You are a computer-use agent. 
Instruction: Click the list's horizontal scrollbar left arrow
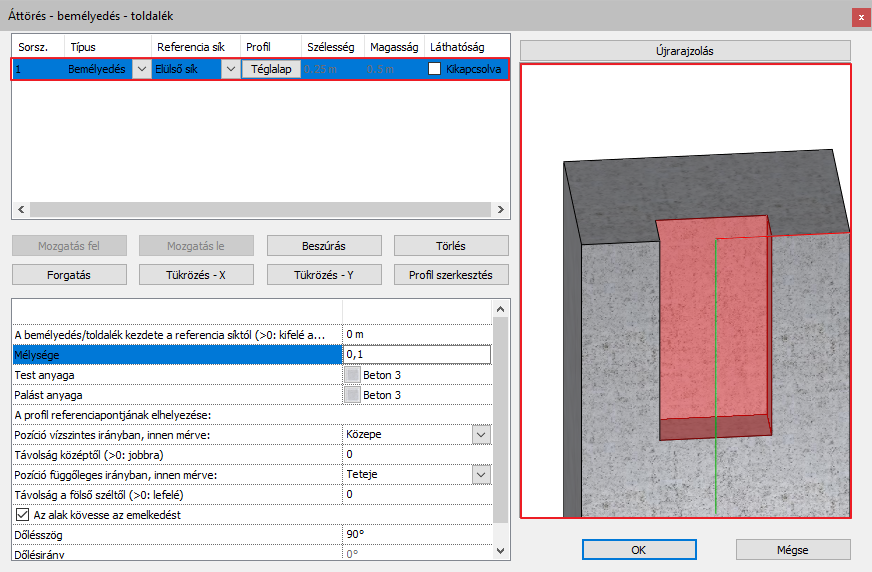[21, 210]
